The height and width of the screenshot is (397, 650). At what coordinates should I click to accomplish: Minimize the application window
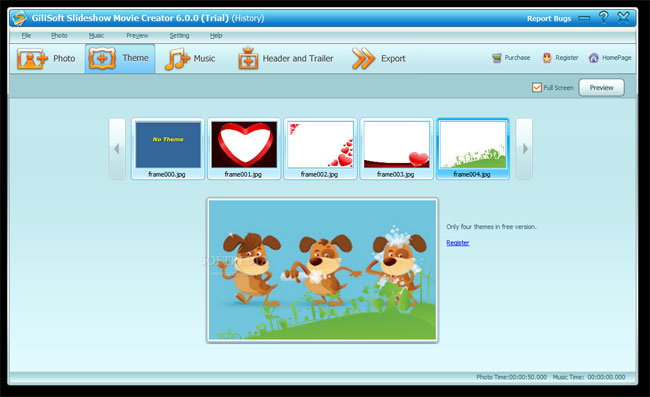(x=584, y=18)
